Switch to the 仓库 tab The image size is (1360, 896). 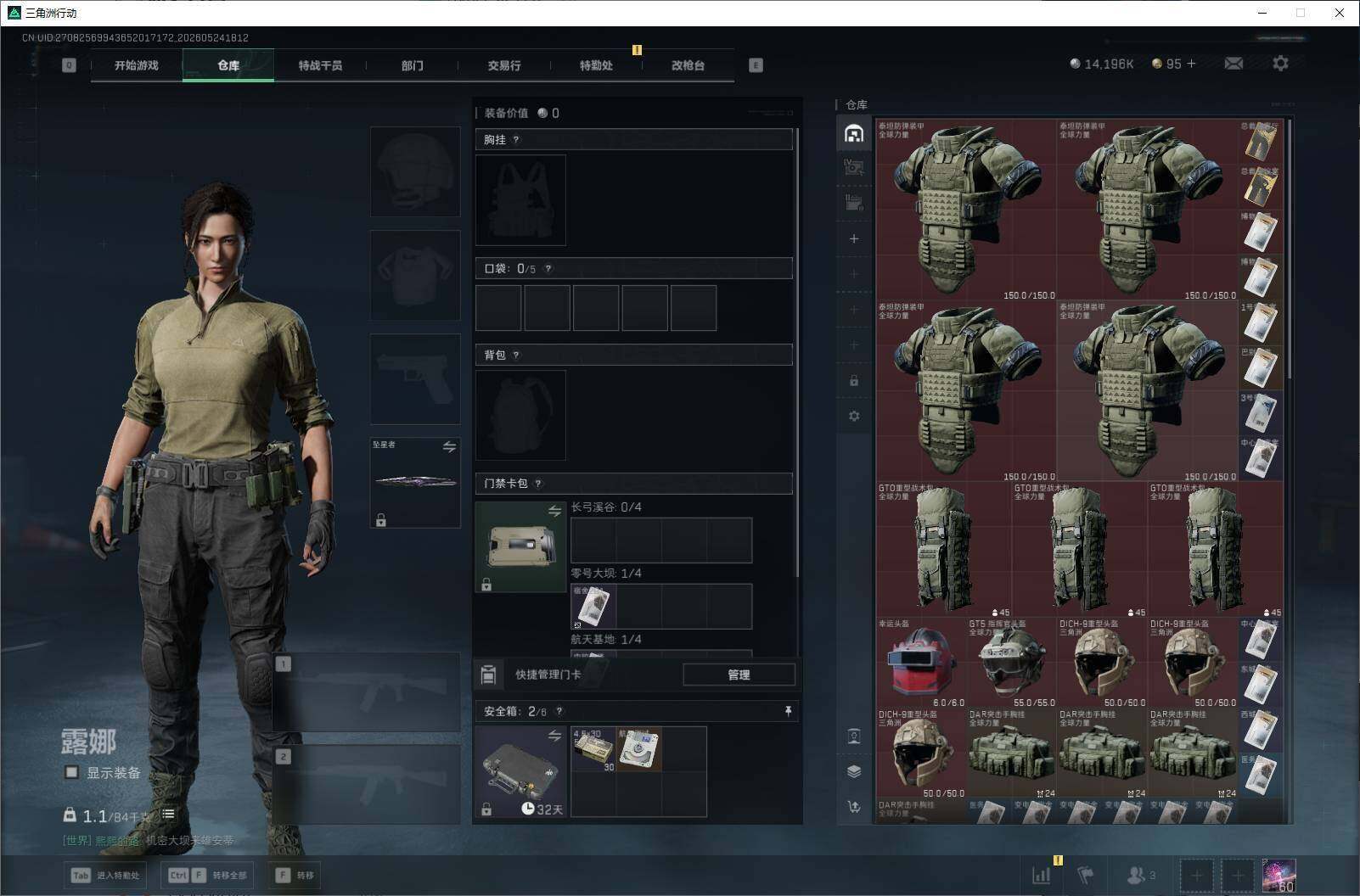[228, 65]
